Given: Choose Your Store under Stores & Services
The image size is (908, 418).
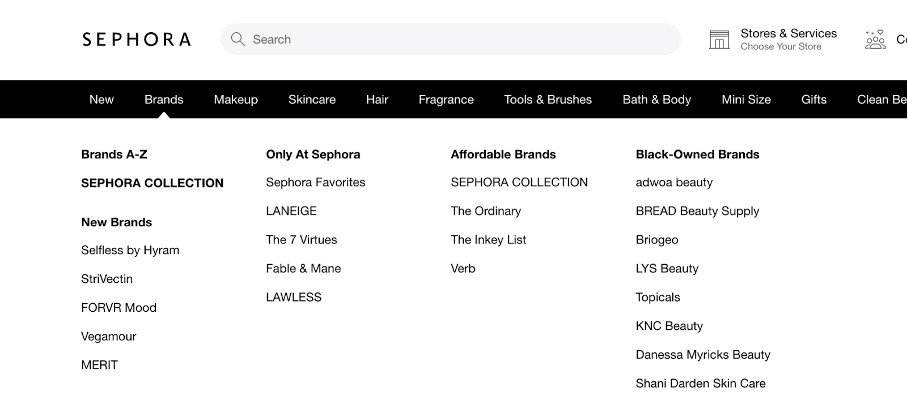Looking at the screenshot, I should [x=781, y=47].
